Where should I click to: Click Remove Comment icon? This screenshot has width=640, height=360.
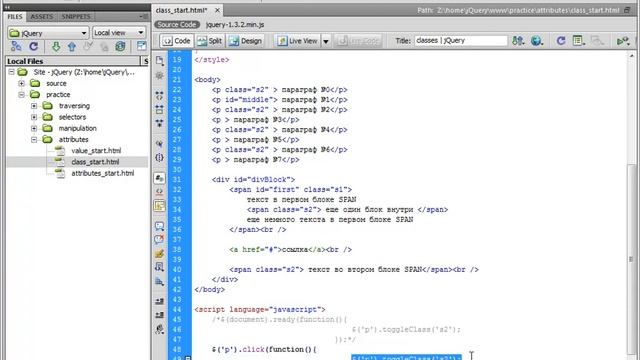tap(160, 239)
